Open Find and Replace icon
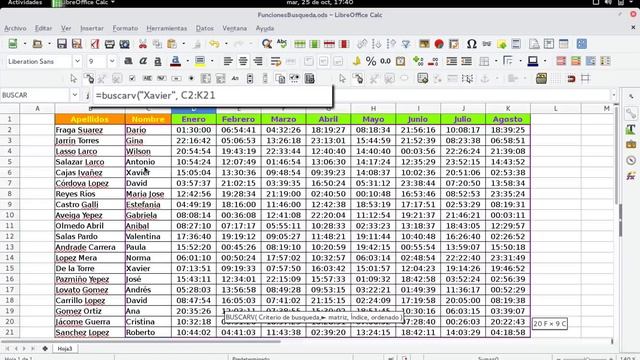The image size is (640, 360). 267,44
